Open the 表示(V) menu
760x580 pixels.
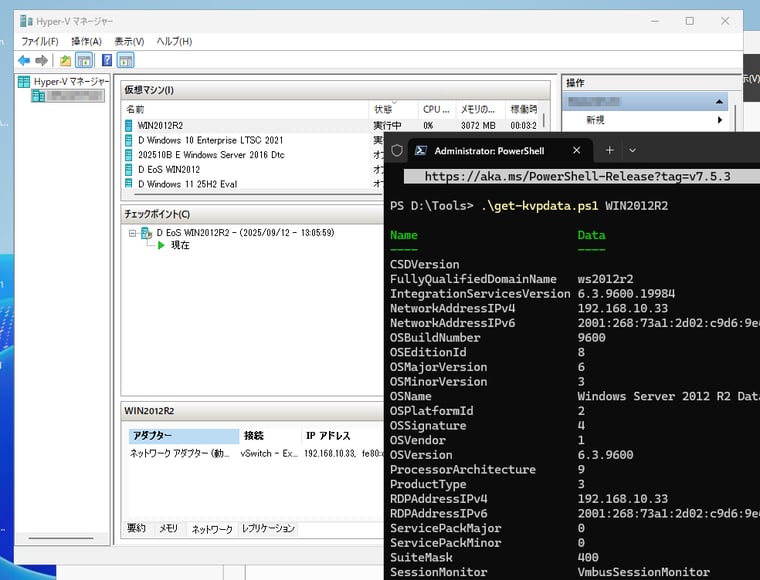click(129, 42)
